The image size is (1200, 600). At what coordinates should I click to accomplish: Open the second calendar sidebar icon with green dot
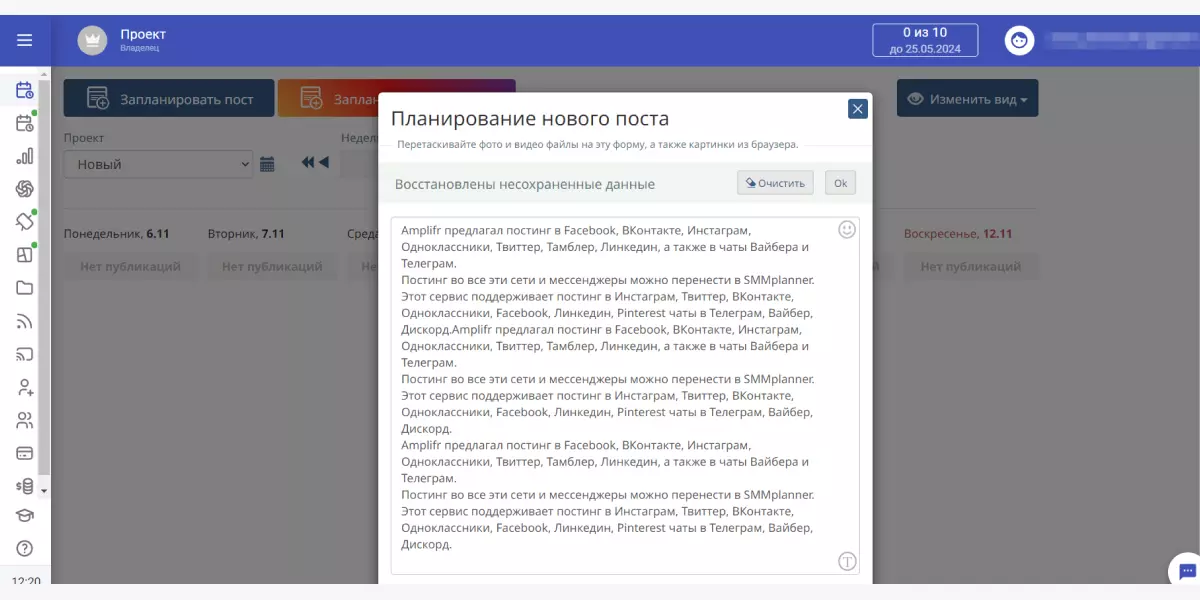24,124
